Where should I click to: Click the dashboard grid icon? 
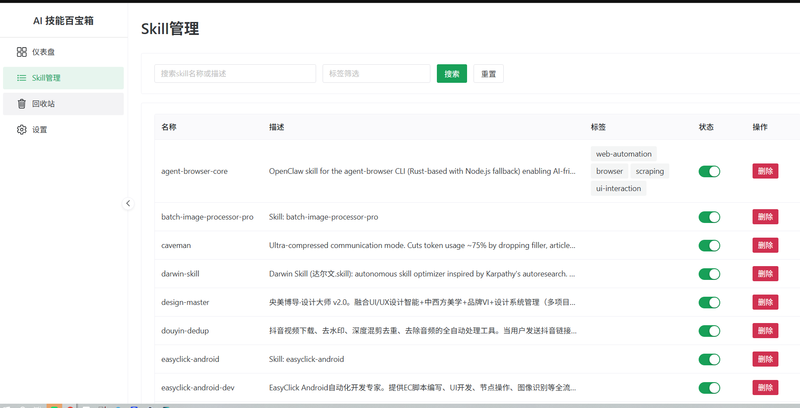point(21,52)
